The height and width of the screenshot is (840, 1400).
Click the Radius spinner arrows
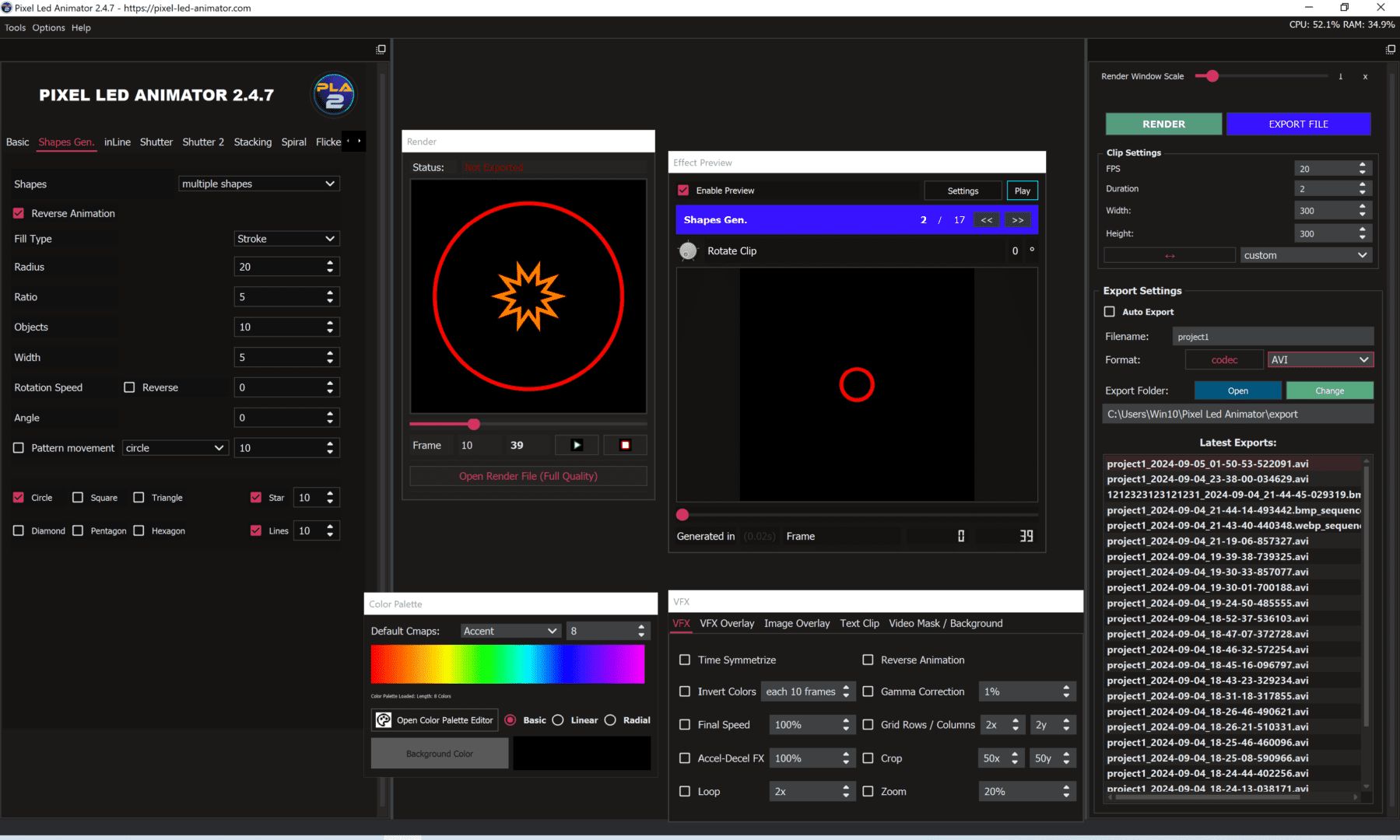[x=330, y=267]
